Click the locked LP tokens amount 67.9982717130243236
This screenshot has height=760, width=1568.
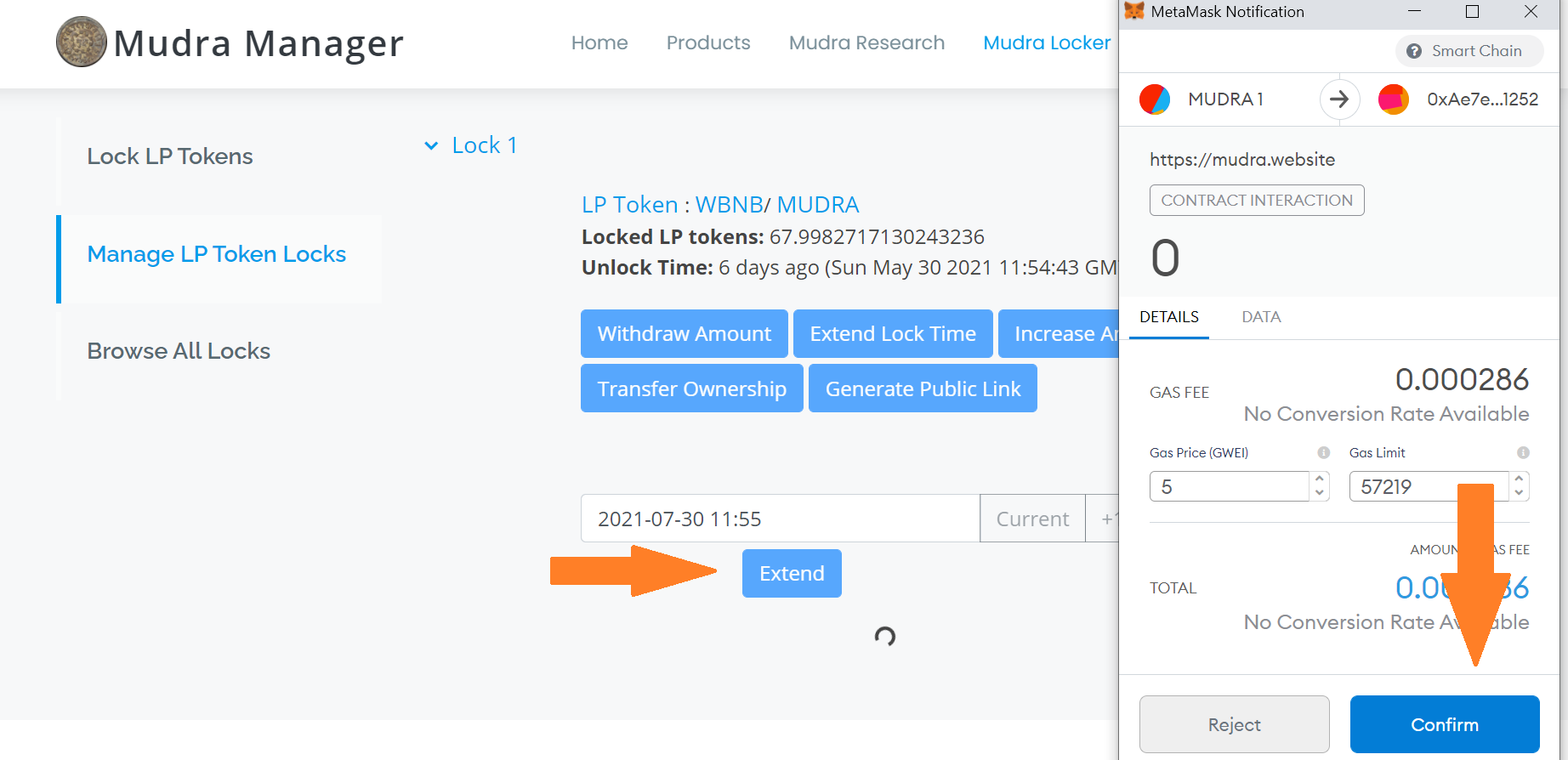coord(877,236)
